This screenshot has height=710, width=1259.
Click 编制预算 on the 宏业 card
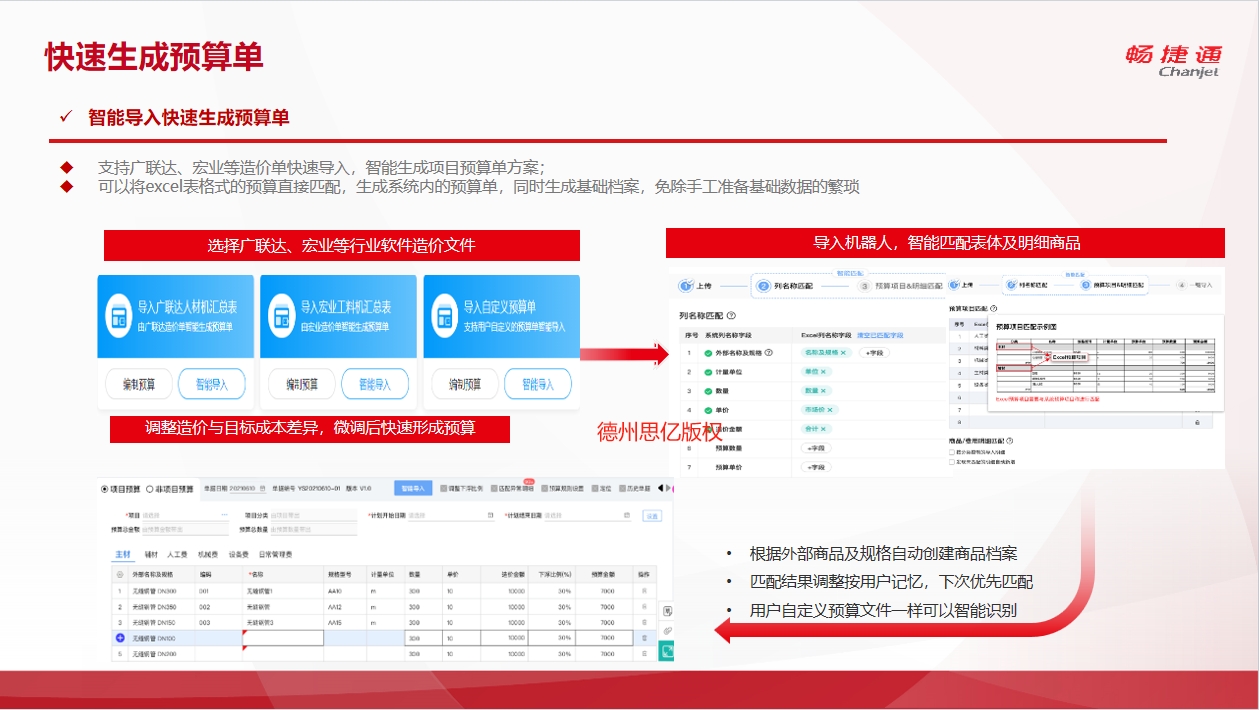coord(300,384)
